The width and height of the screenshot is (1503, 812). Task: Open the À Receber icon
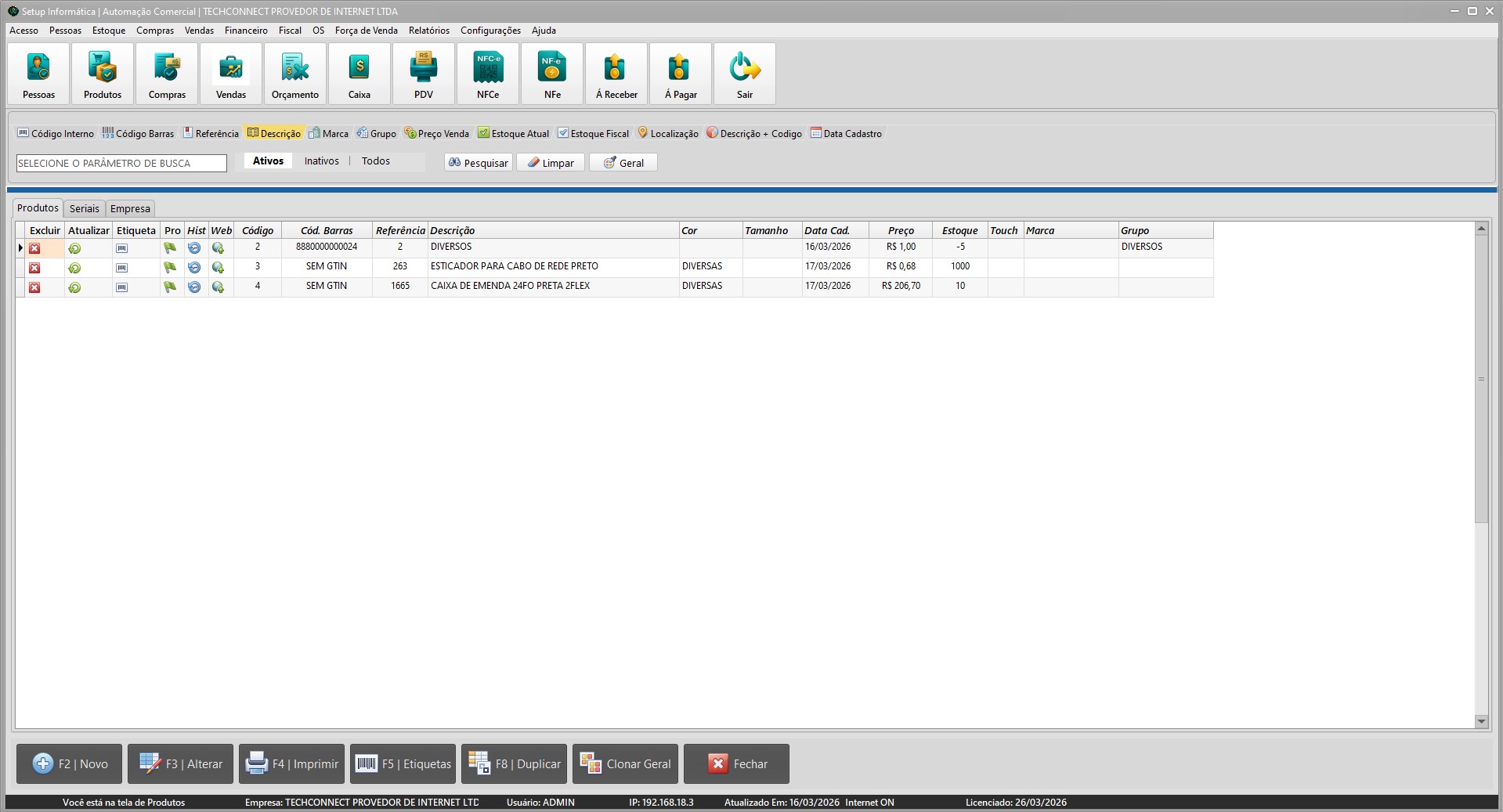pyautogui.click(x=616, y=74)
